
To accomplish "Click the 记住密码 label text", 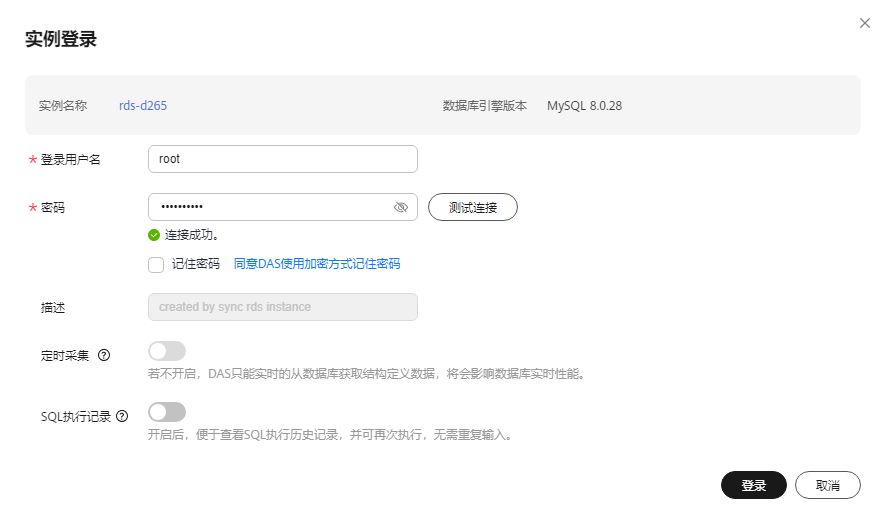I will point(196,264).
